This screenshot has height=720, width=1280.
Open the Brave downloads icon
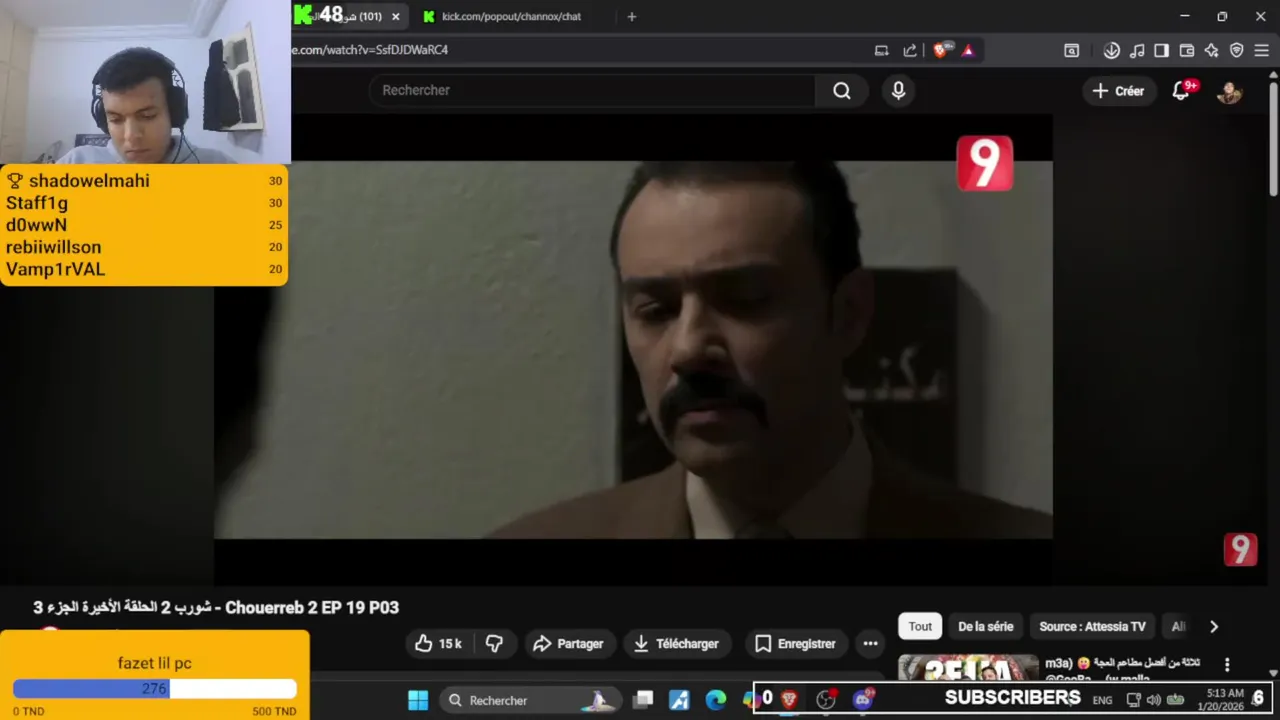(x=1111, y=50)
